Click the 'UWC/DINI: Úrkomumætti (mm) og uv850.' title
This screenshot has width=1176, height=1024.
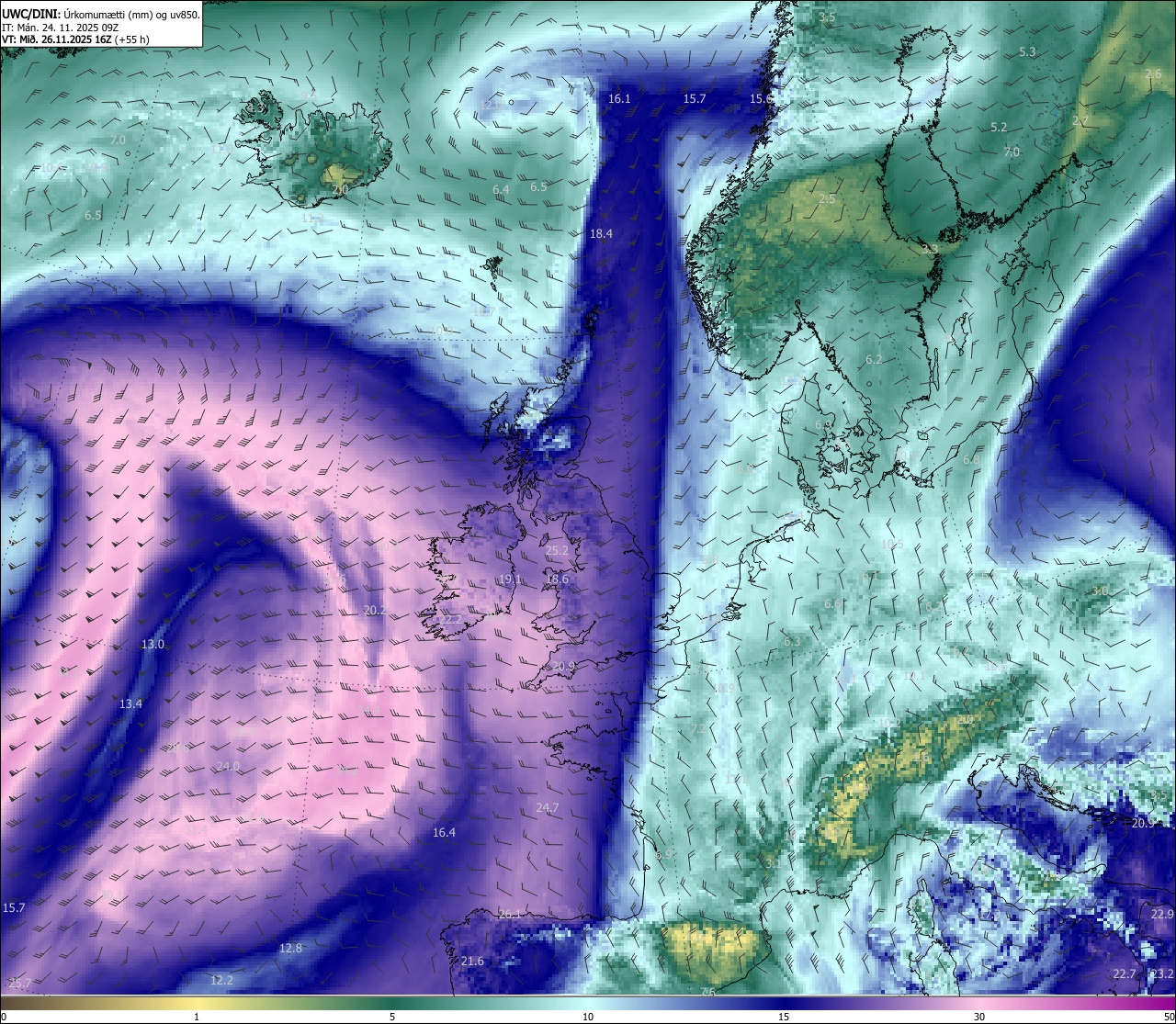pyautogui.click(x=101, y=15)
